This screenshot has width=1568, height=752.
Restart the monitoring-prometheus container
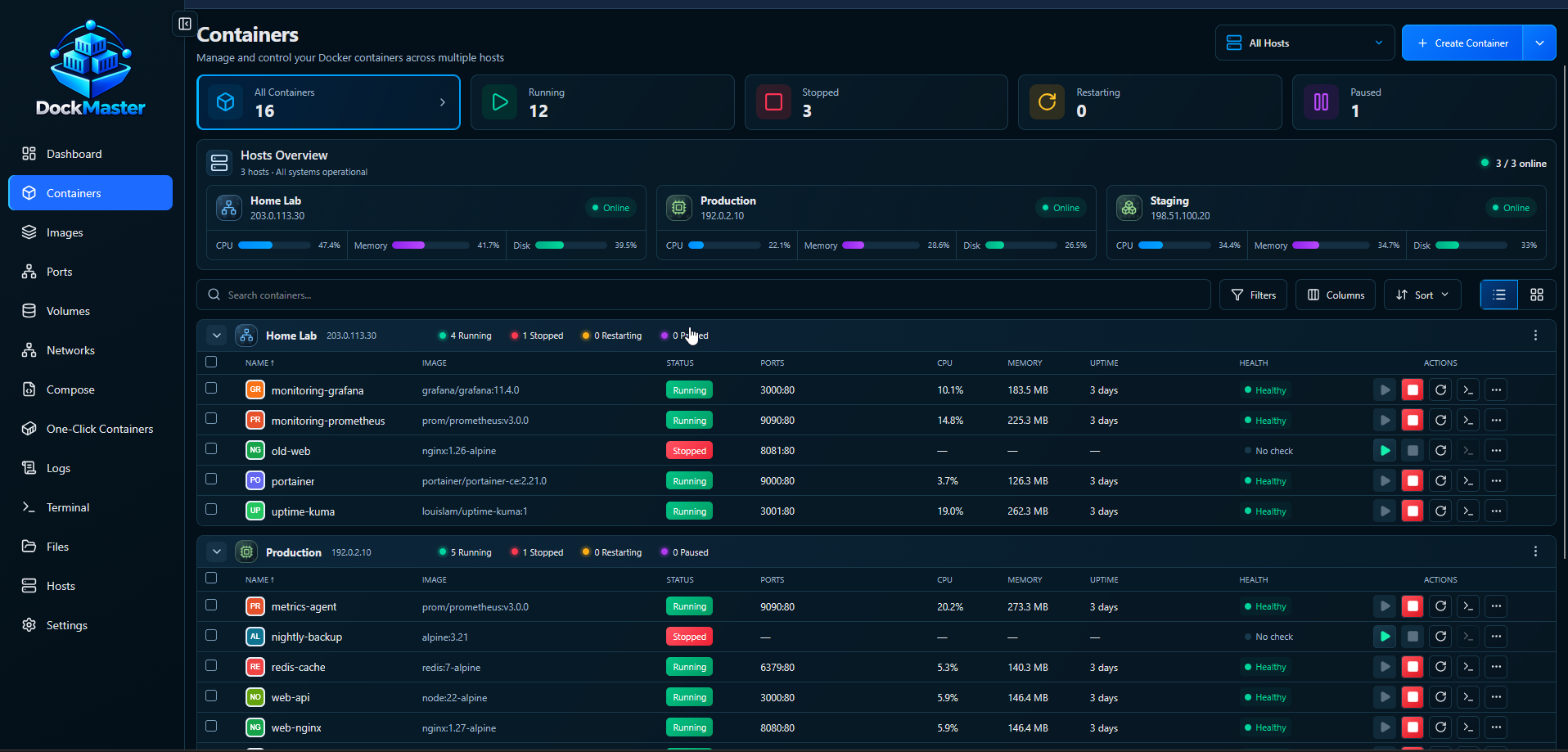[1440, 421]
